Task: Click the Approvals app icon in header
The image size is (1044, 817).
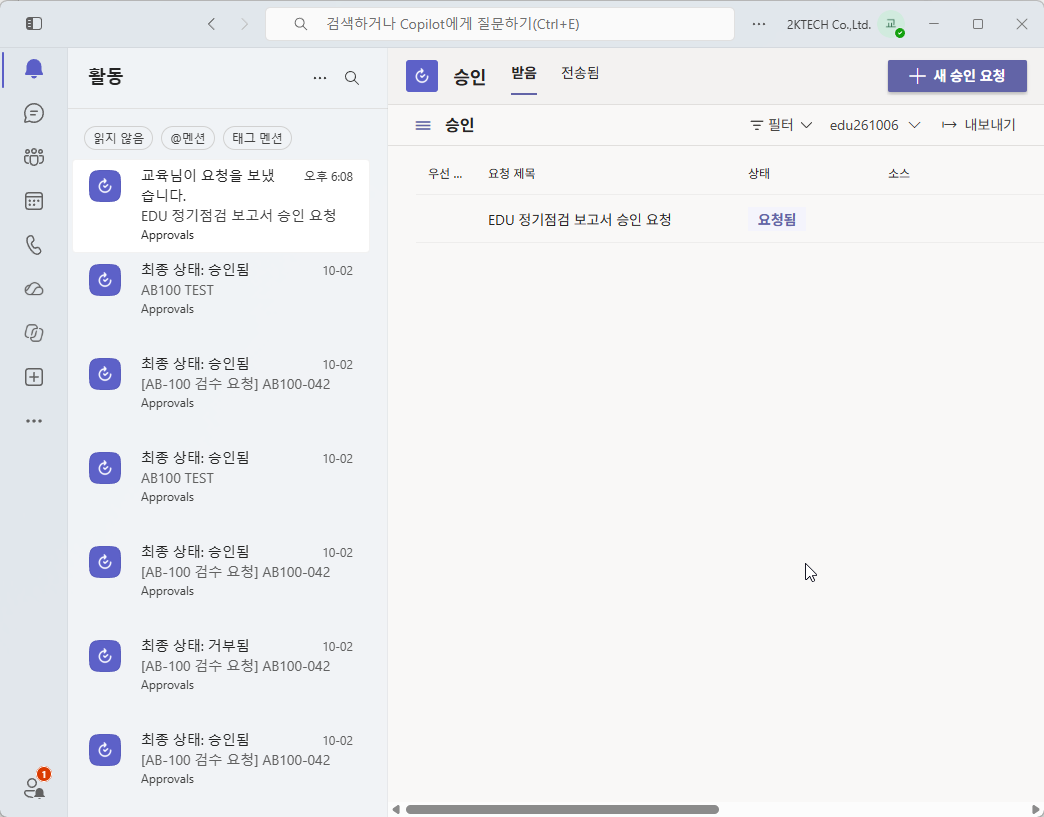Action: tap(422, 76)
